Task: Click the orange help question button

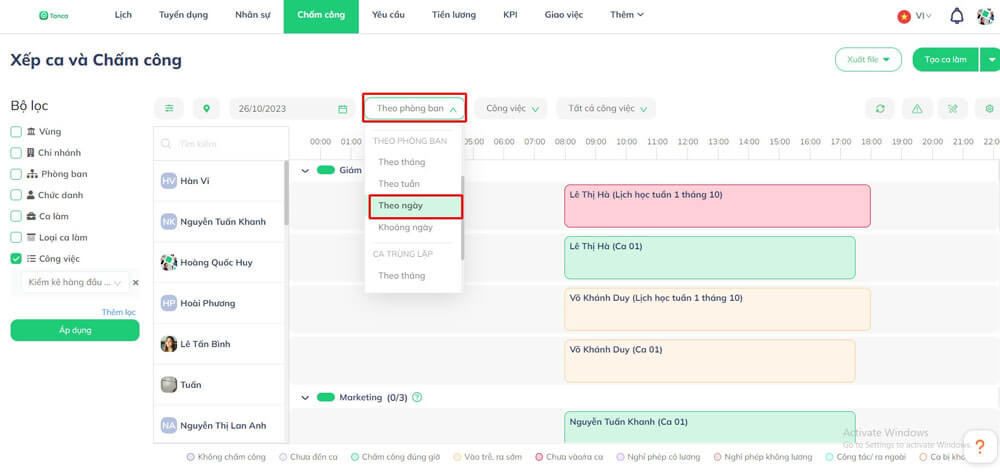Action: pyautogui.click(x=980, y=447)
